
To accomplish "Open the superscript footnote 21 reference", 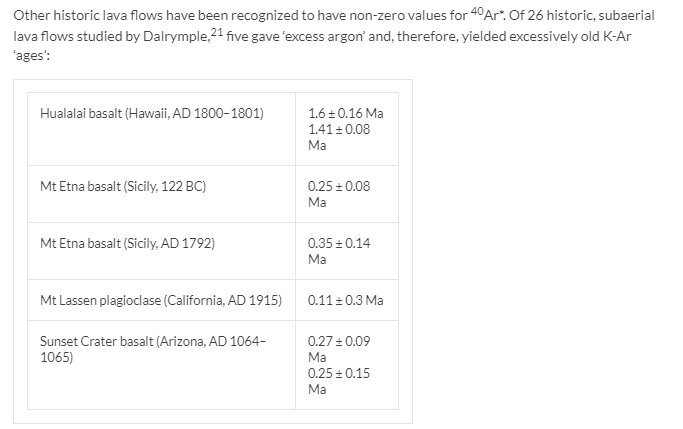I will 217,31.
